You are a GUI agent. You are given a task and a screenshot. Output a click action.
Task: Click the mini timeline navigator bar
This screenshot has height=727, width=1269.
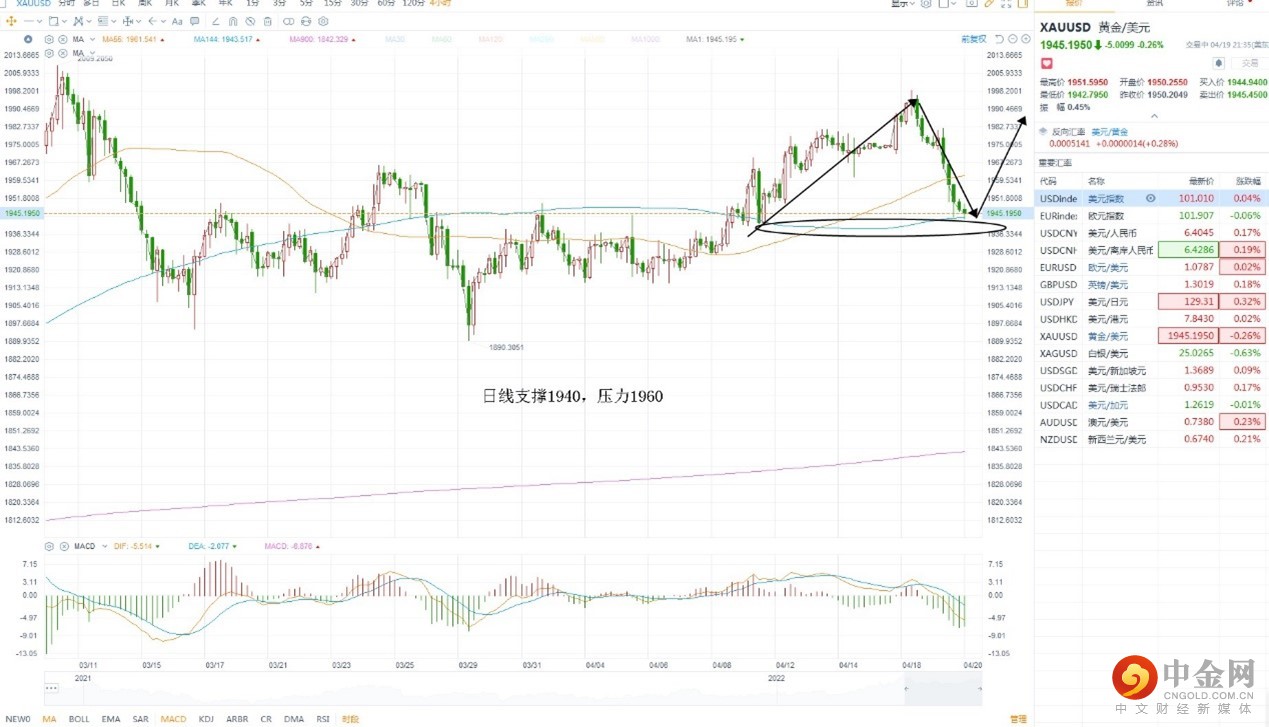pyautogui.click(x=512, y=687)
